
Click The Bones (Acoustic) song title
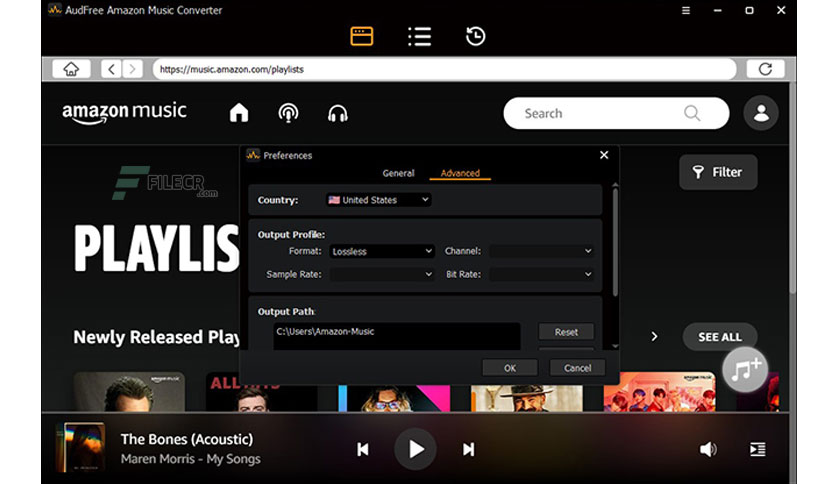coord(187,439)
